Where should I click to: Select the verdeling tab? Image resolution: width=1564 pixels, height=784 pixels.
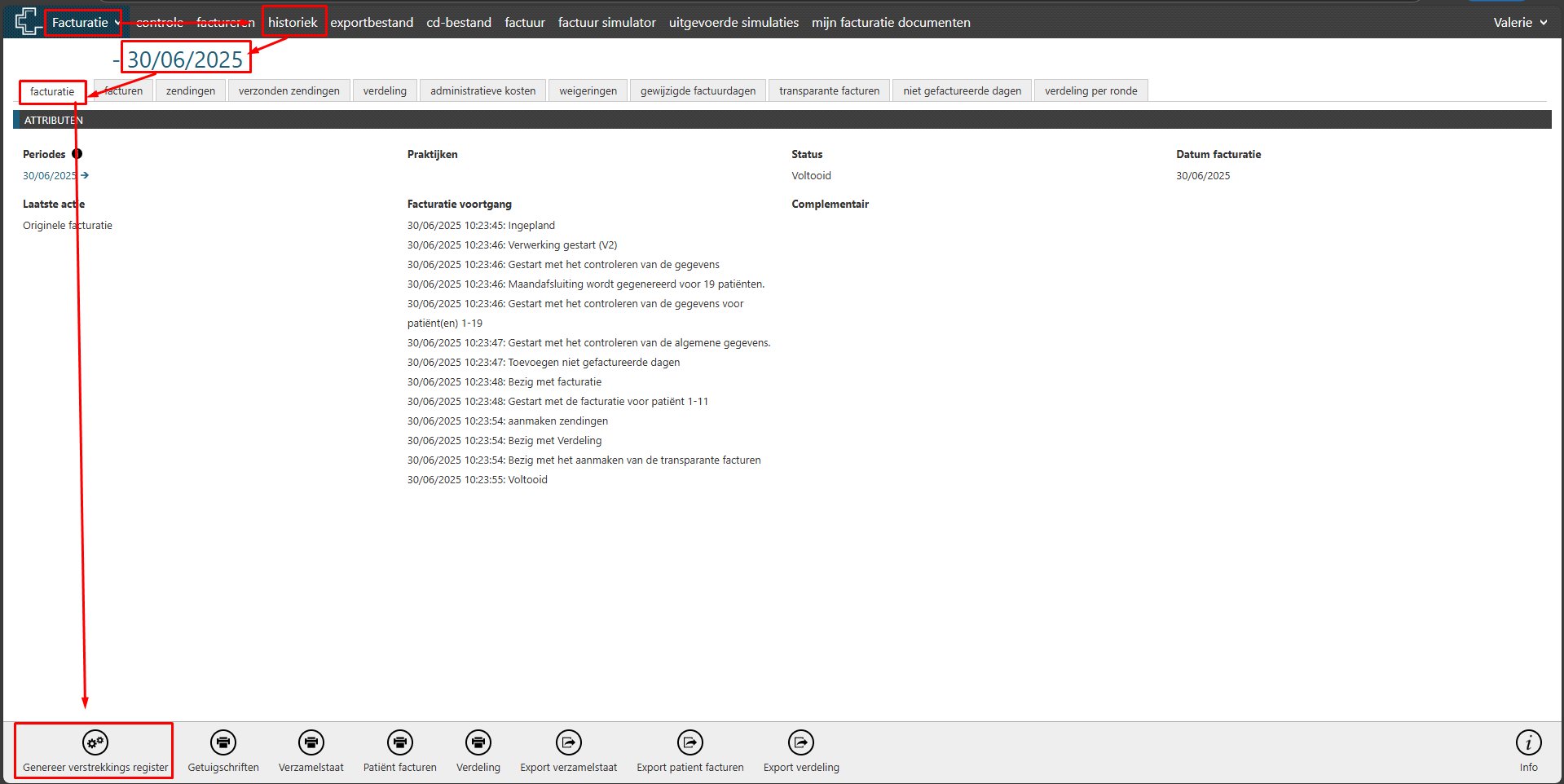(385, 90)
